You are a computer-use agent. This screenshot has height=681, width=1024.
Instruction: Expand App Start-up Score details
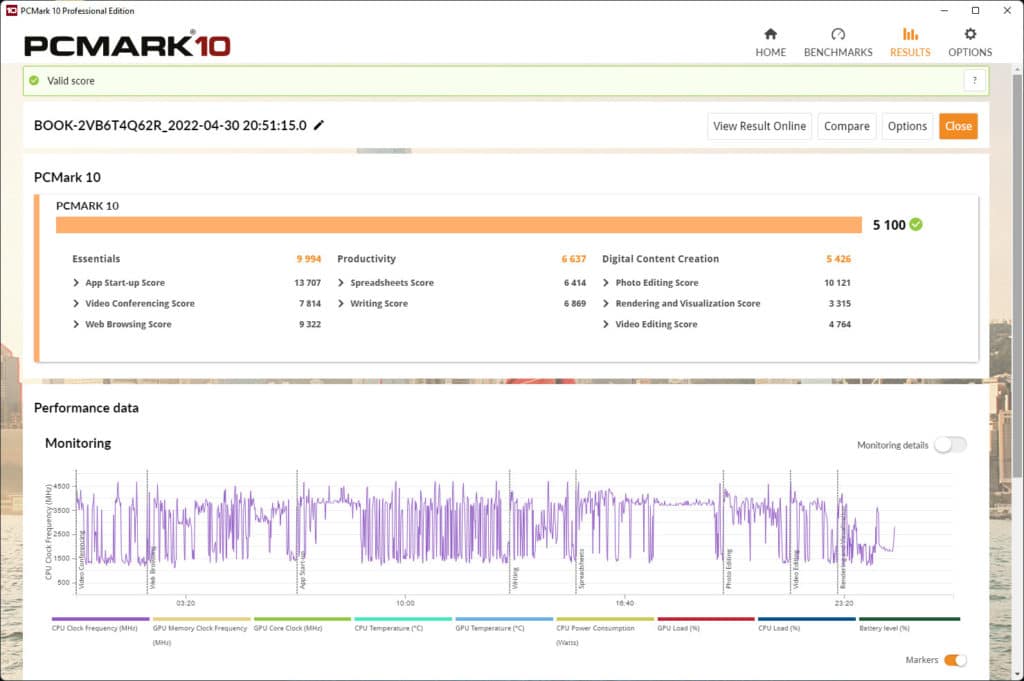(76, 283)
